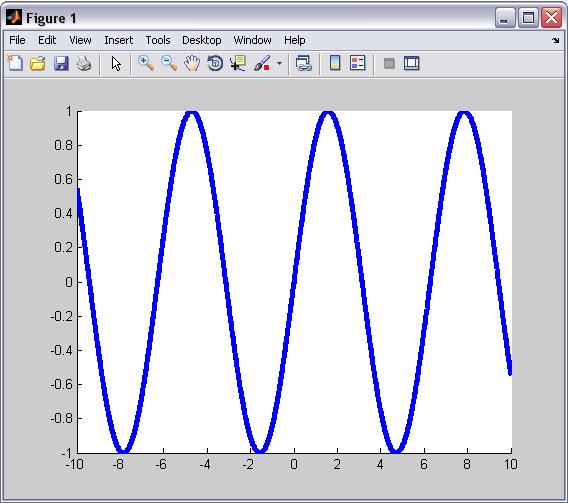Click the New Figure toolbar icon
Image resolution: width=568 pixels, height=503 pixels.
click(15, 63)
